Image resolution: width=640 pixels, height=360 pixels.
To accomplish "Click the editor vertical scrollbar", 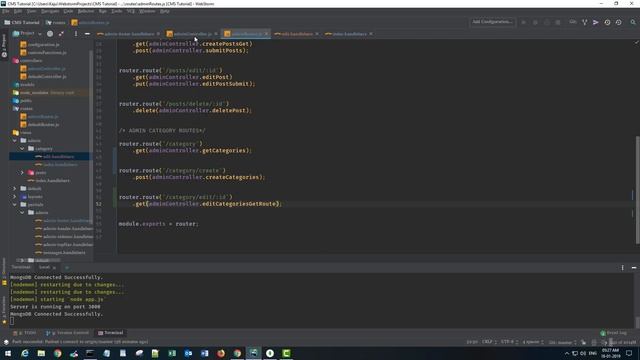I will pos(637,190).
